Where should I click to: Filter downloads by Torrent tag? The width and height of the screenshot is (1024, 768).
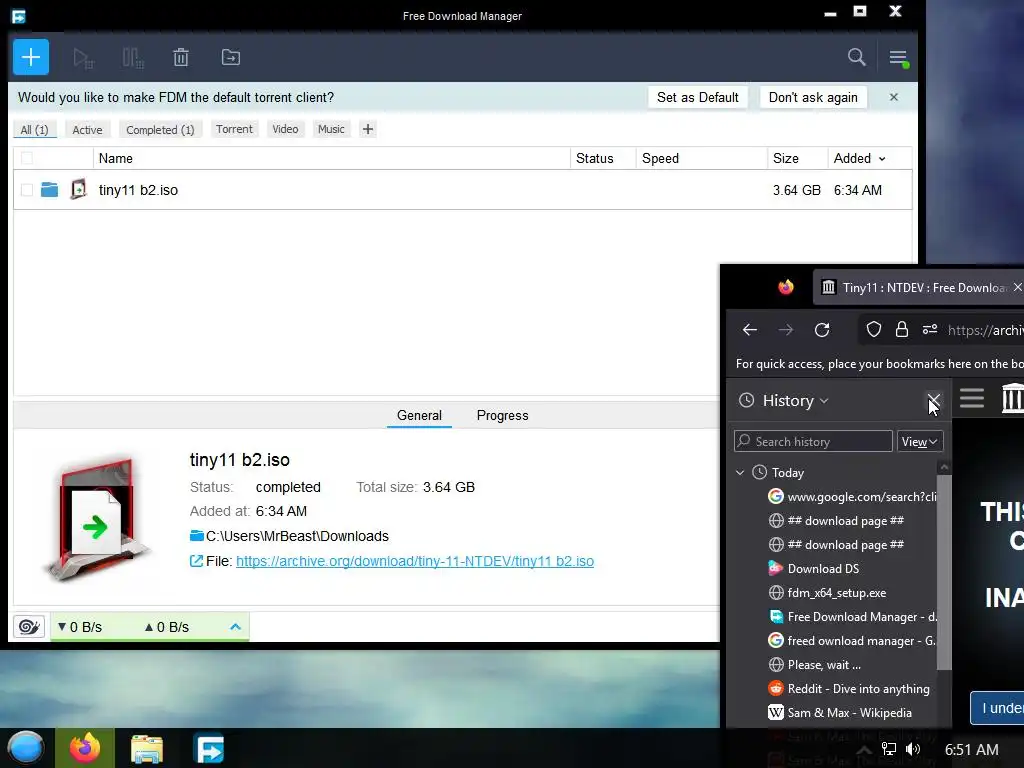(x=234, y=129)
